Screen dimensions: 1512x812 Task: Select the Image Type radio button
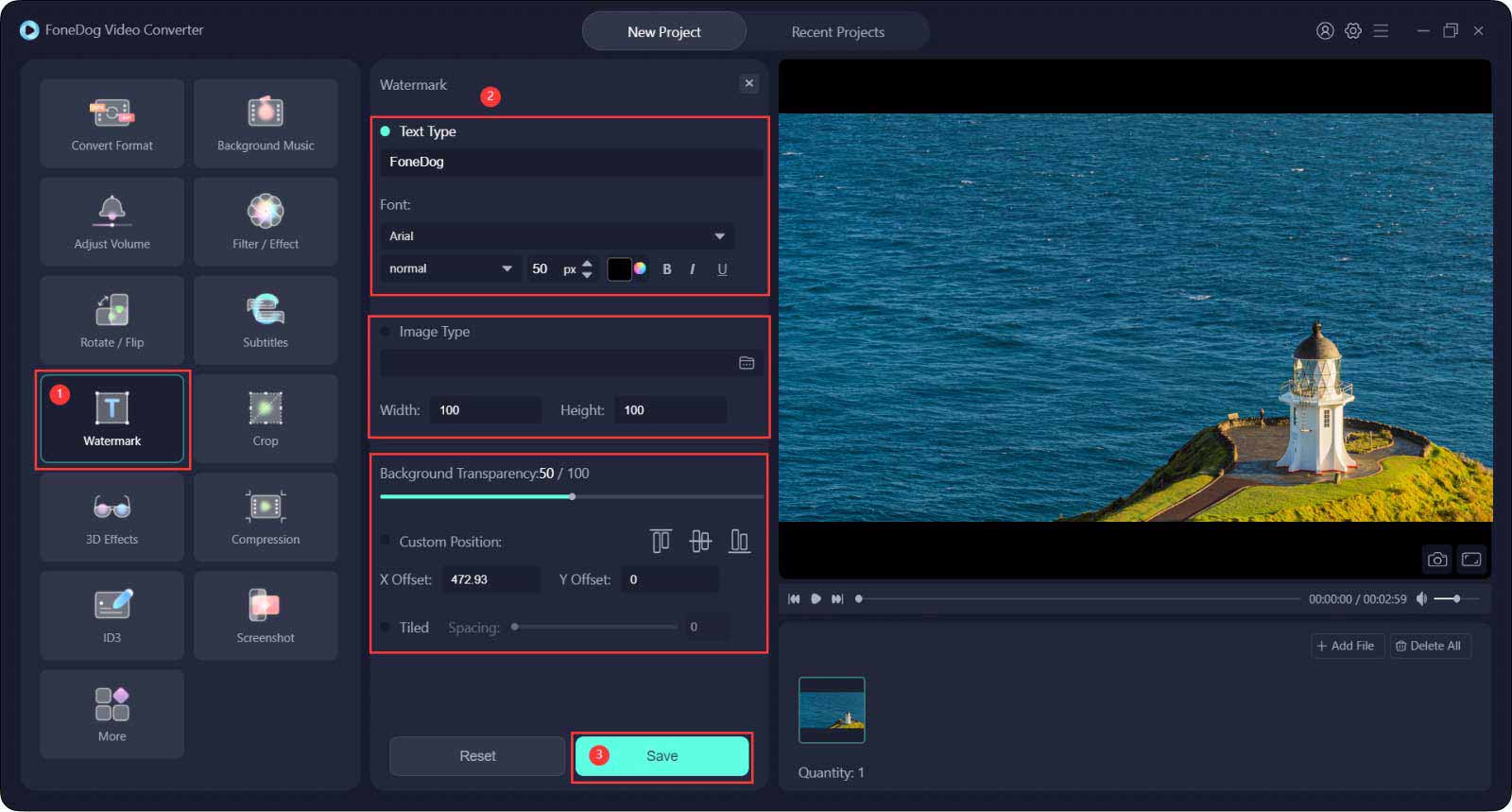[x=386, y=332]
